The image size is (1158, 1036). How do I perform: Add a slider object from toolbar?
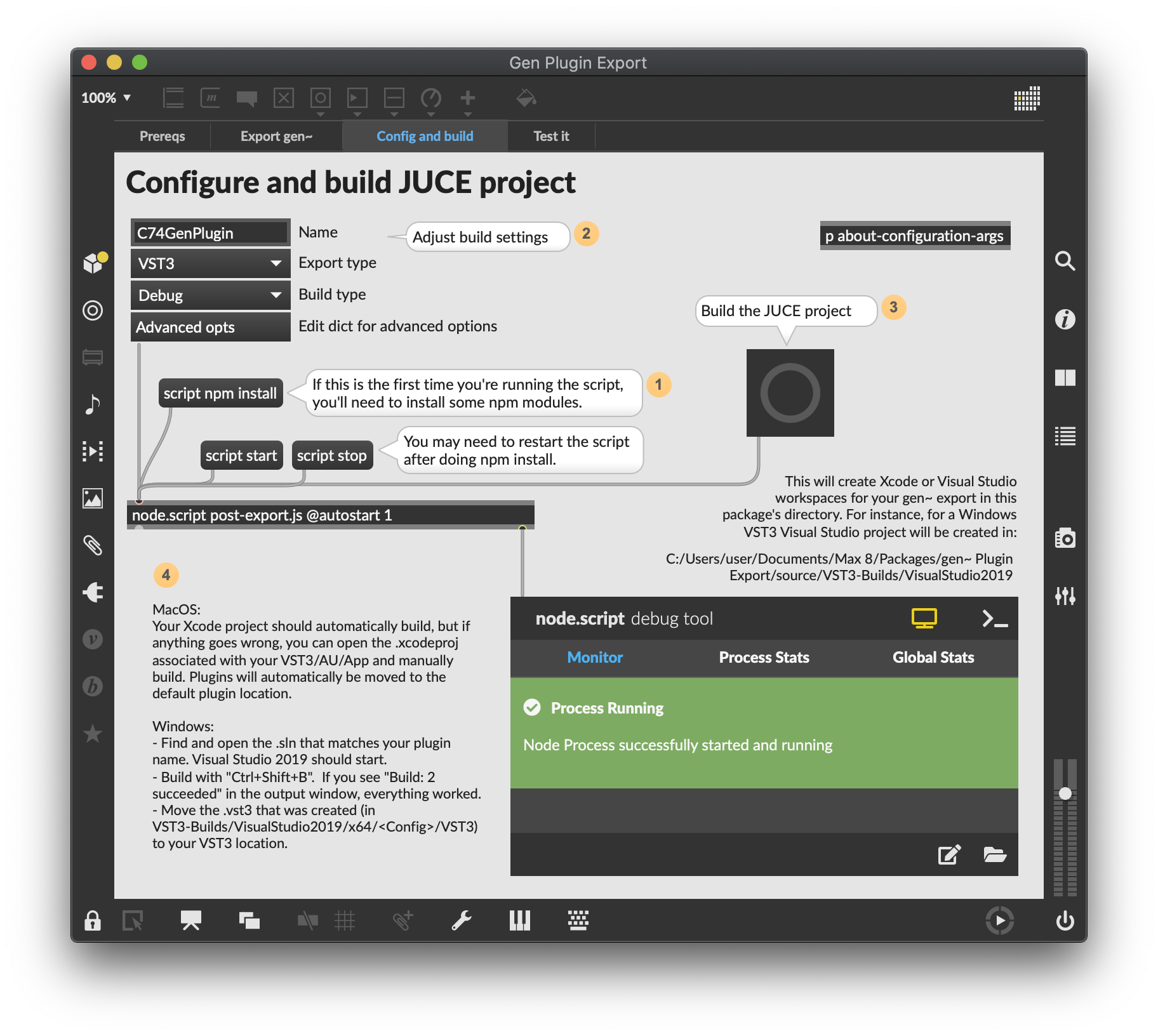(394, 98)
